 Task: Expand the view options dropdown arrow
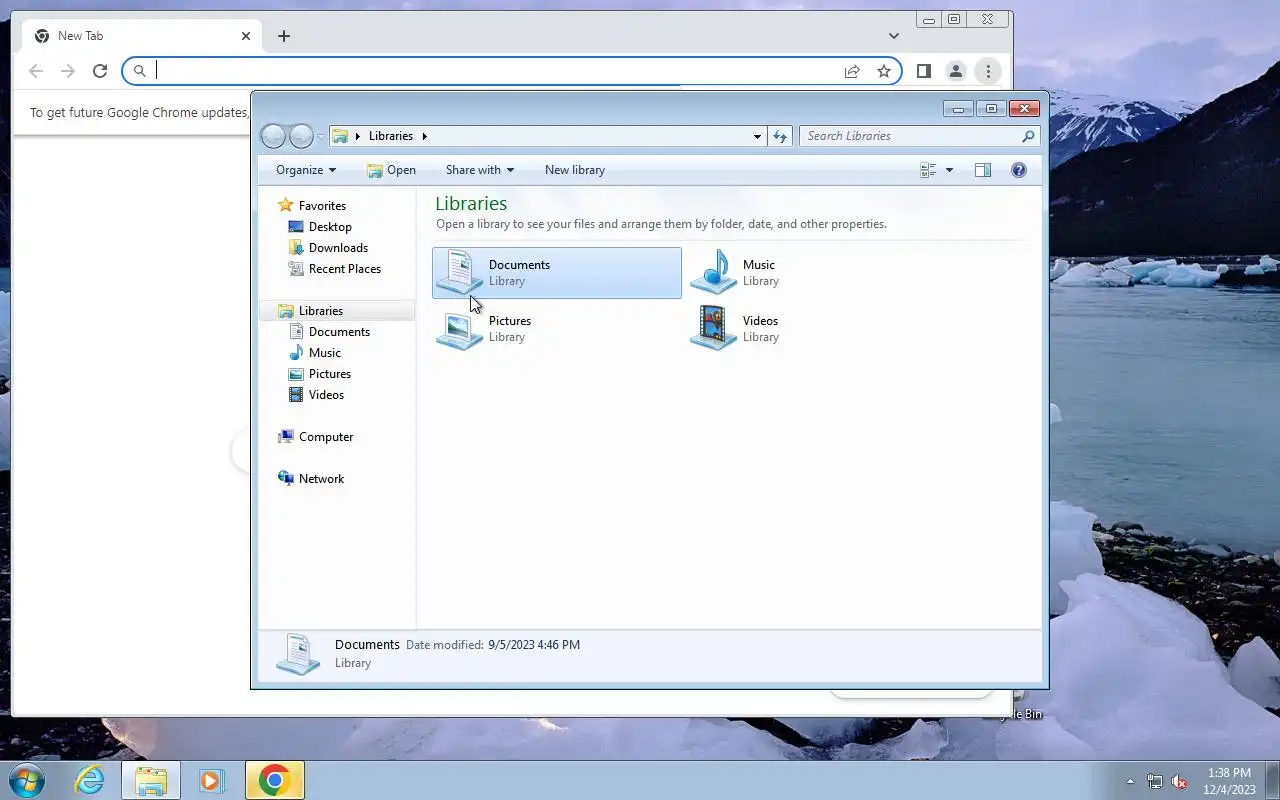949,170
